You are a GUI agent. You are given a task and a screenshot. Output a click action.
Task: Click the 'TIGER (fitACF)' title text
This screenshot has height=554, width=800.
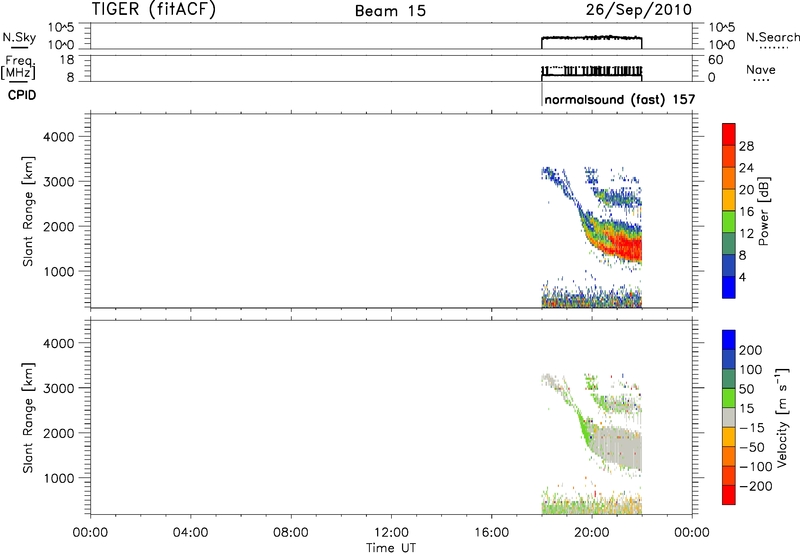tap(154, 9)
